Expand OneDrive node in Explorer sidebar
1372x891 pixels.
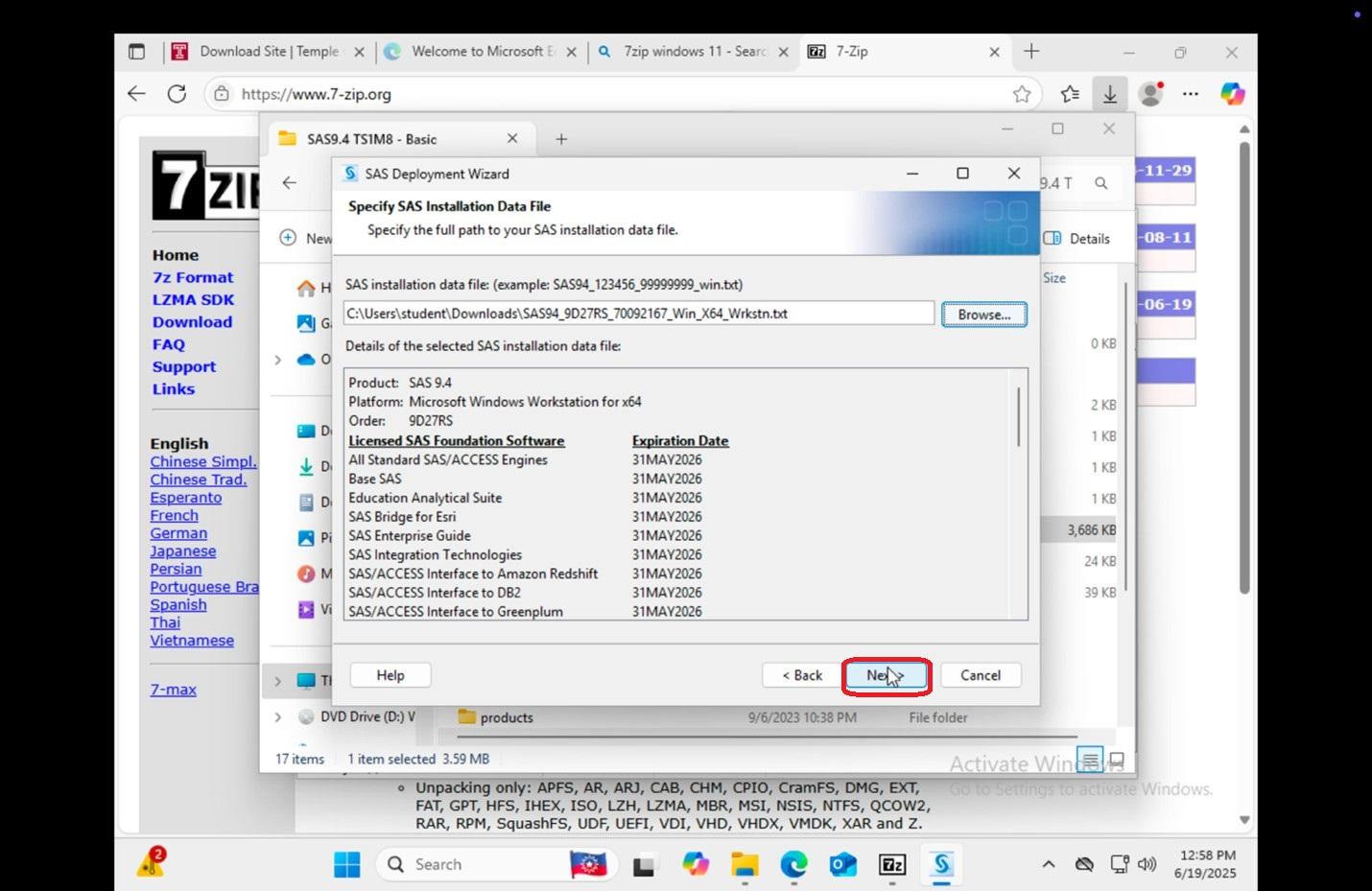pyautogui.click(x=278, y=360)
